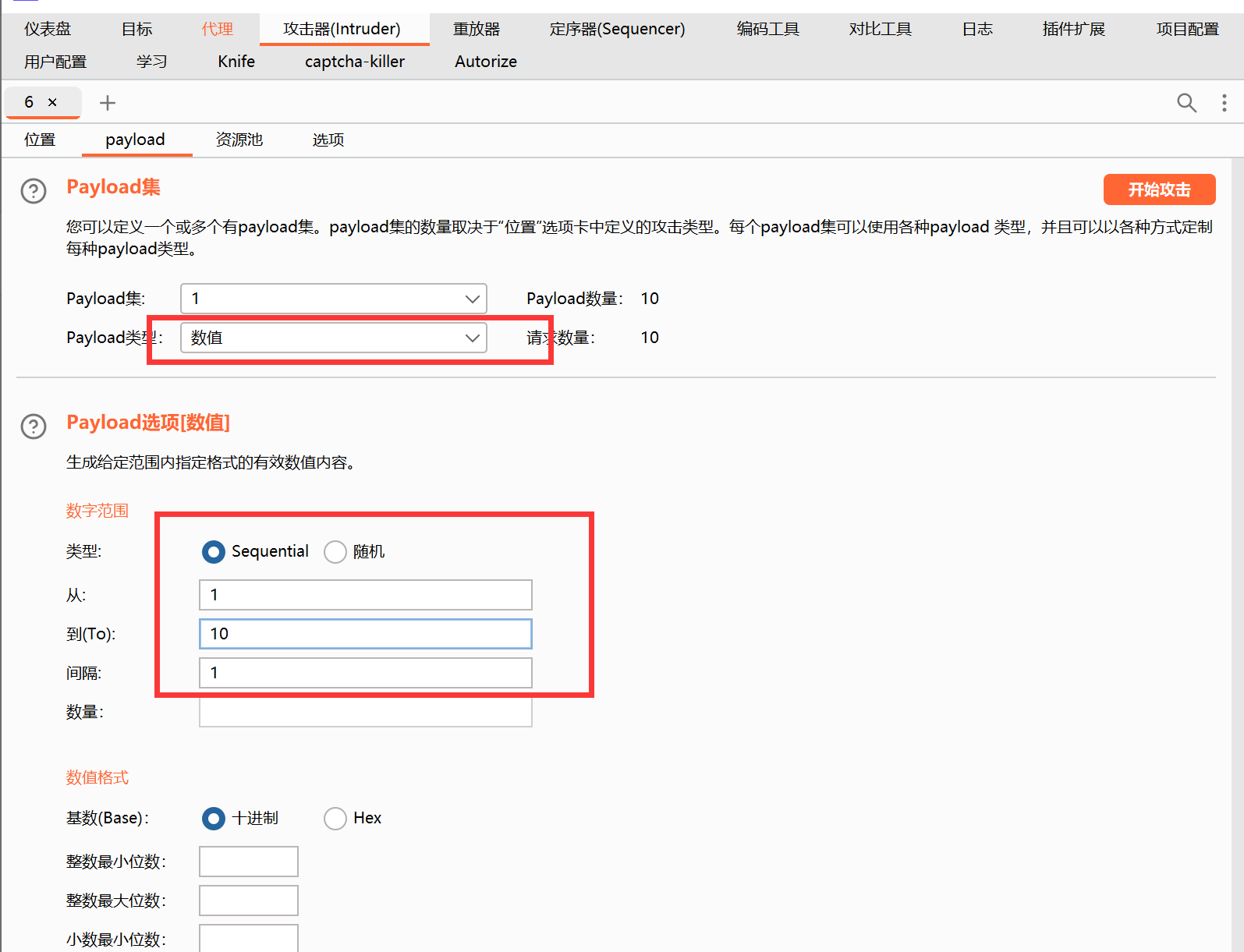Expand the Payload类型 dropdown showing 数值
Viewport: 1244px width, 952px height.
point(334,338)
